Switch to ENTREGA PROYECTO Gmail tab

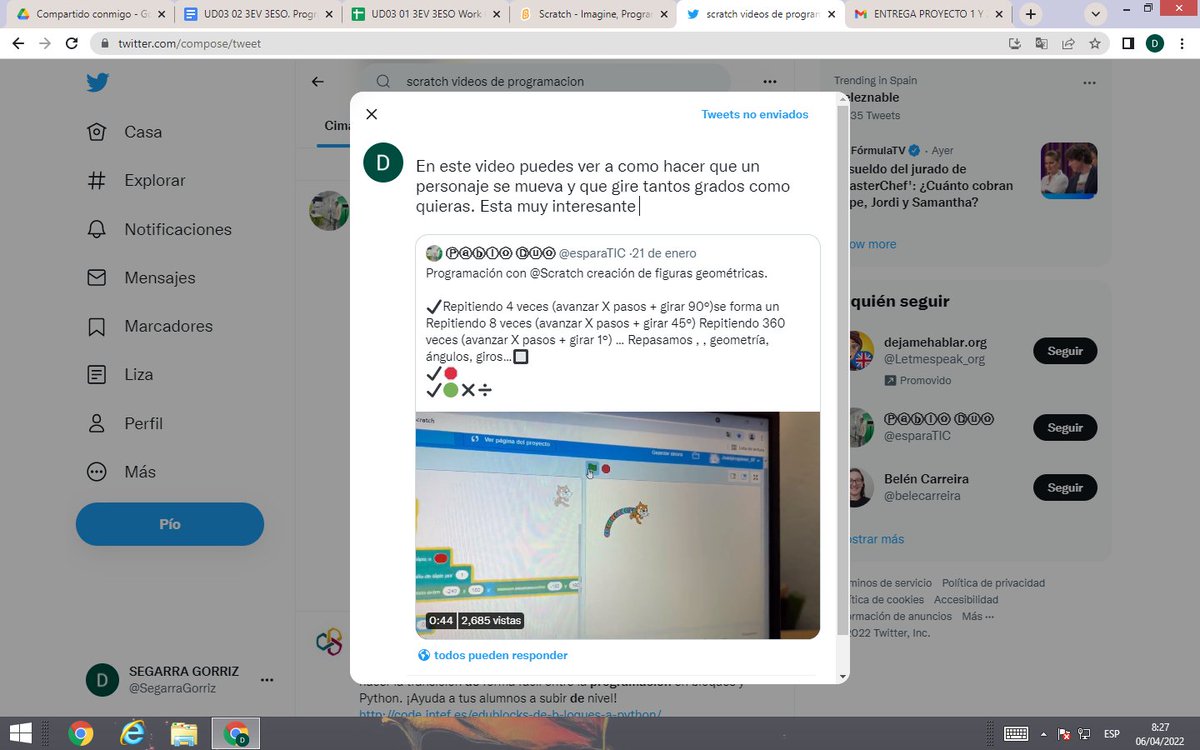tap(928, 15)
